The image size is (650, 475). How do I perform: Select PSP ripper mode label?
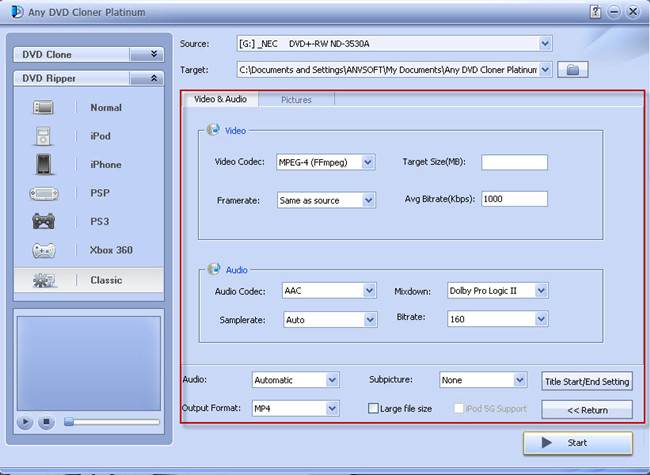point(100,193)
